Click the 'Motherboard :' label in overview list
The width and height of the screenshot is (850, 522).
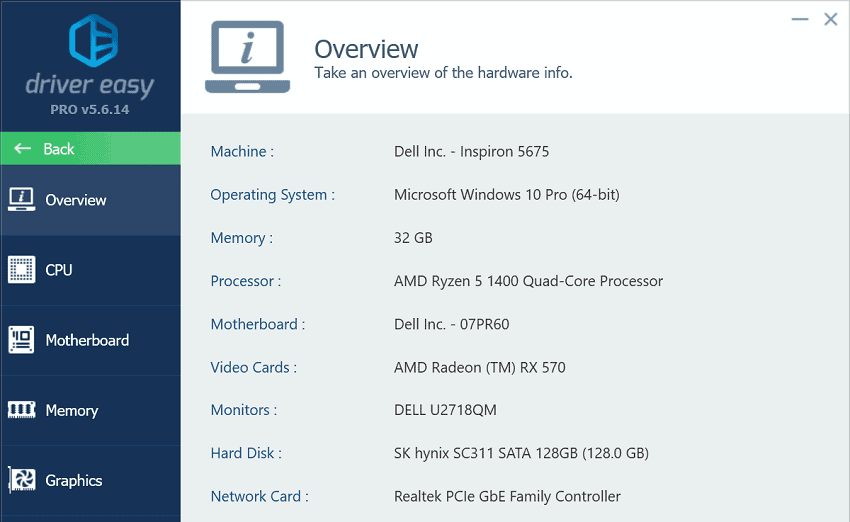258,324
